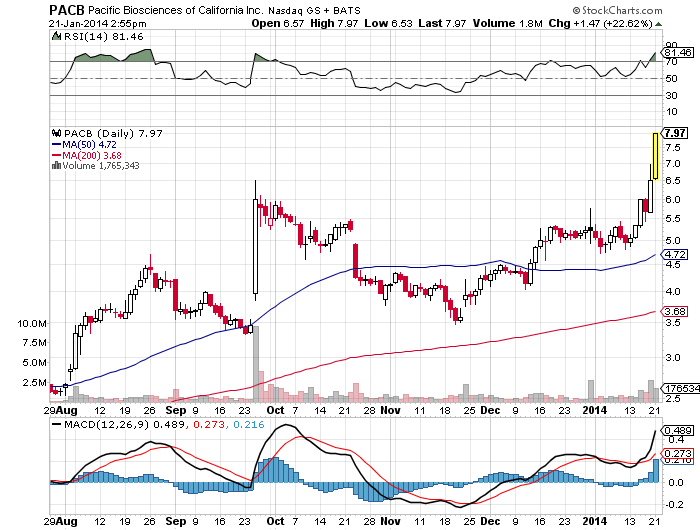Click the 81.46 RSI value tag
This screenshot has height=530, width=700.
point(677,53)
